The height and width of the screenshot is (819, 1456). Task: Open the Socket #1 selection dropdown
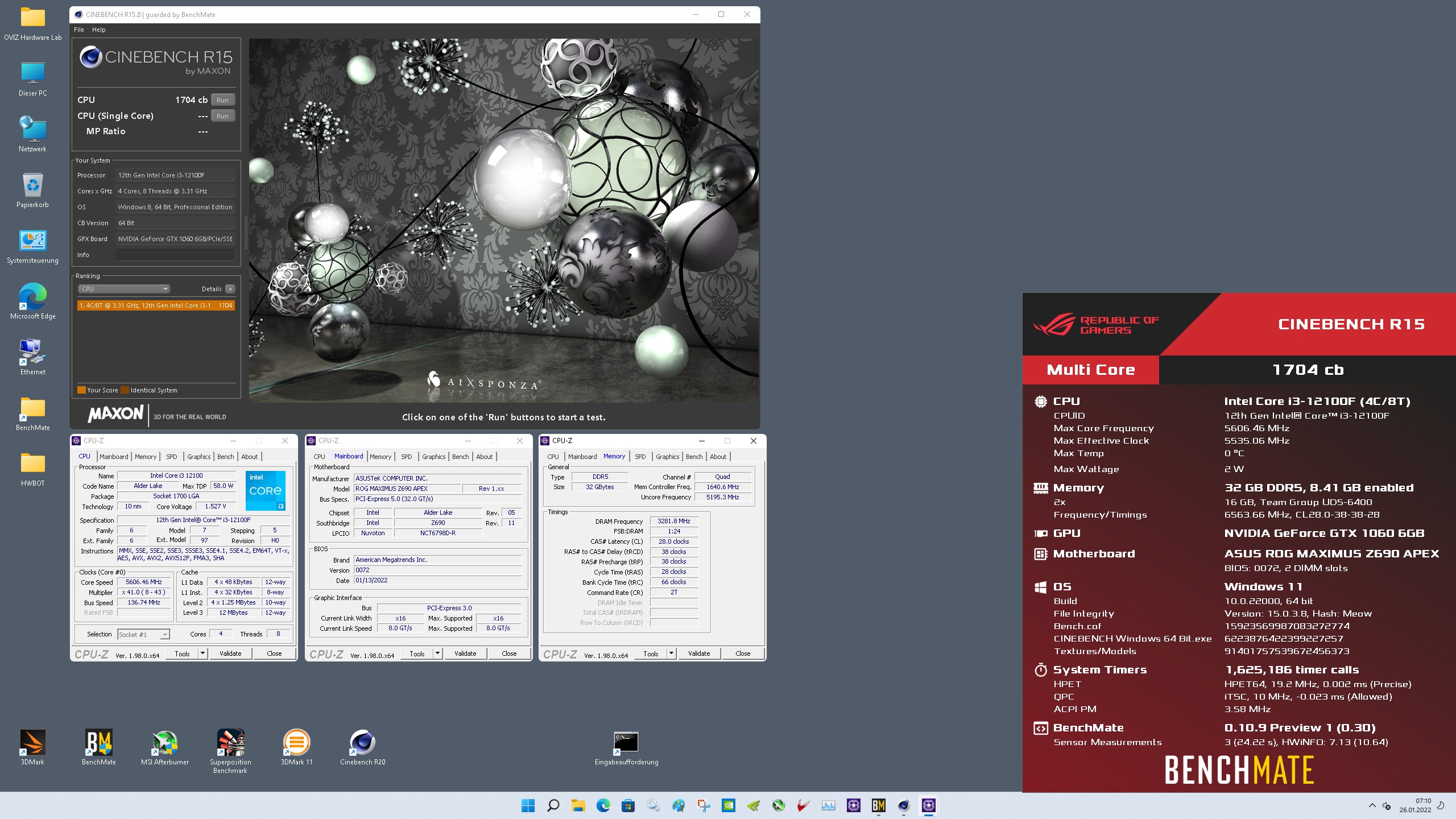(x=143, y=634)
